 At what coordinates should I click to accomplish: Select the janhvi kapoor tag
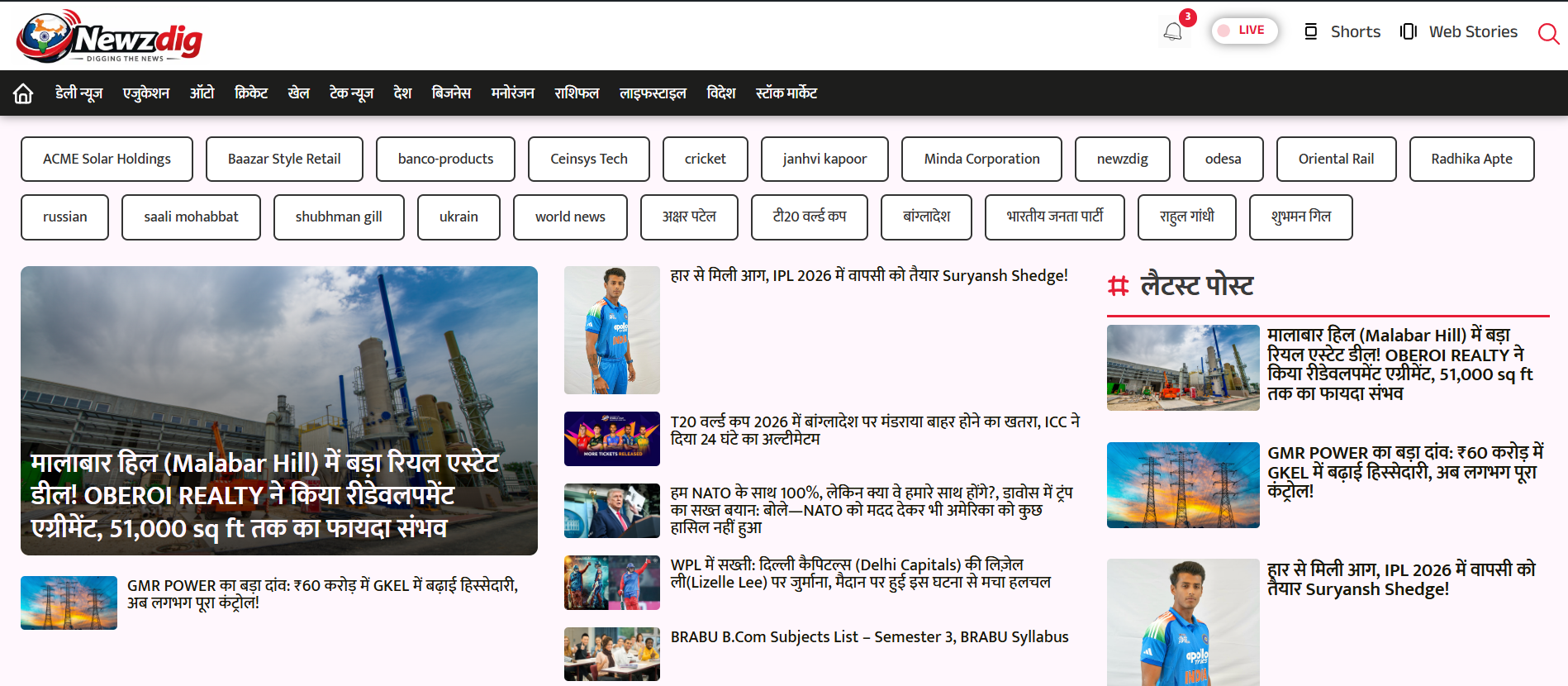(x=824, y=159)
